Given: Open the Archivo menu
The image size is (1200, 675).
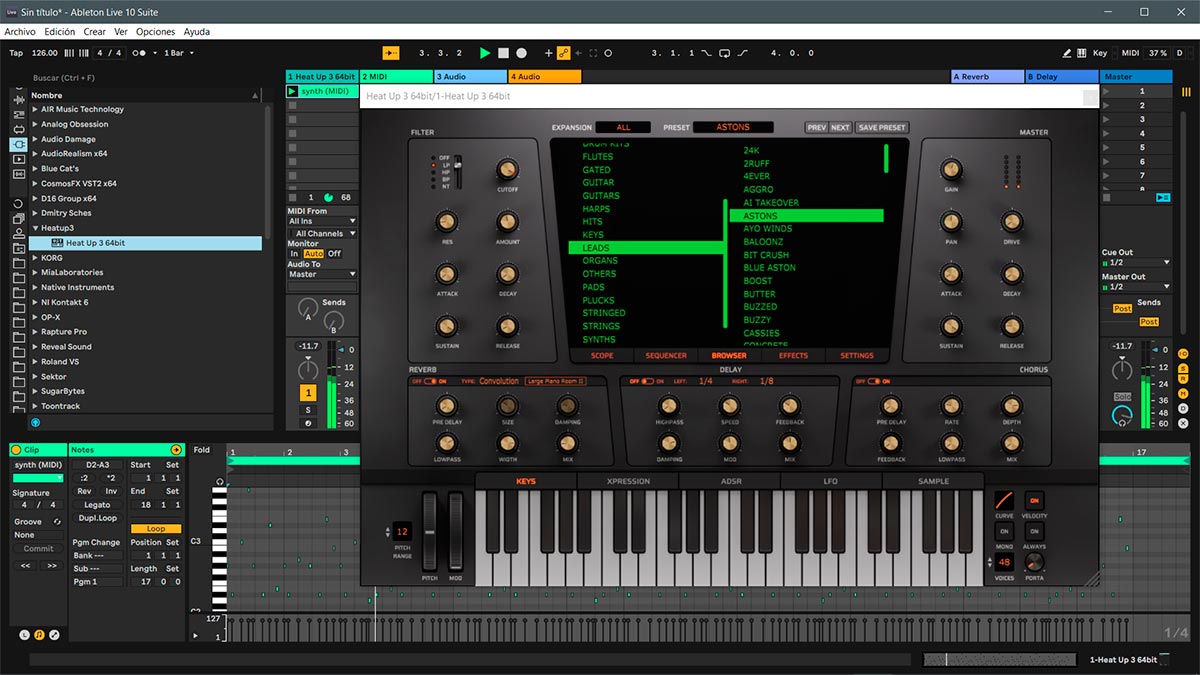Looking at the screenshot, I should click(x=20, y=32).
